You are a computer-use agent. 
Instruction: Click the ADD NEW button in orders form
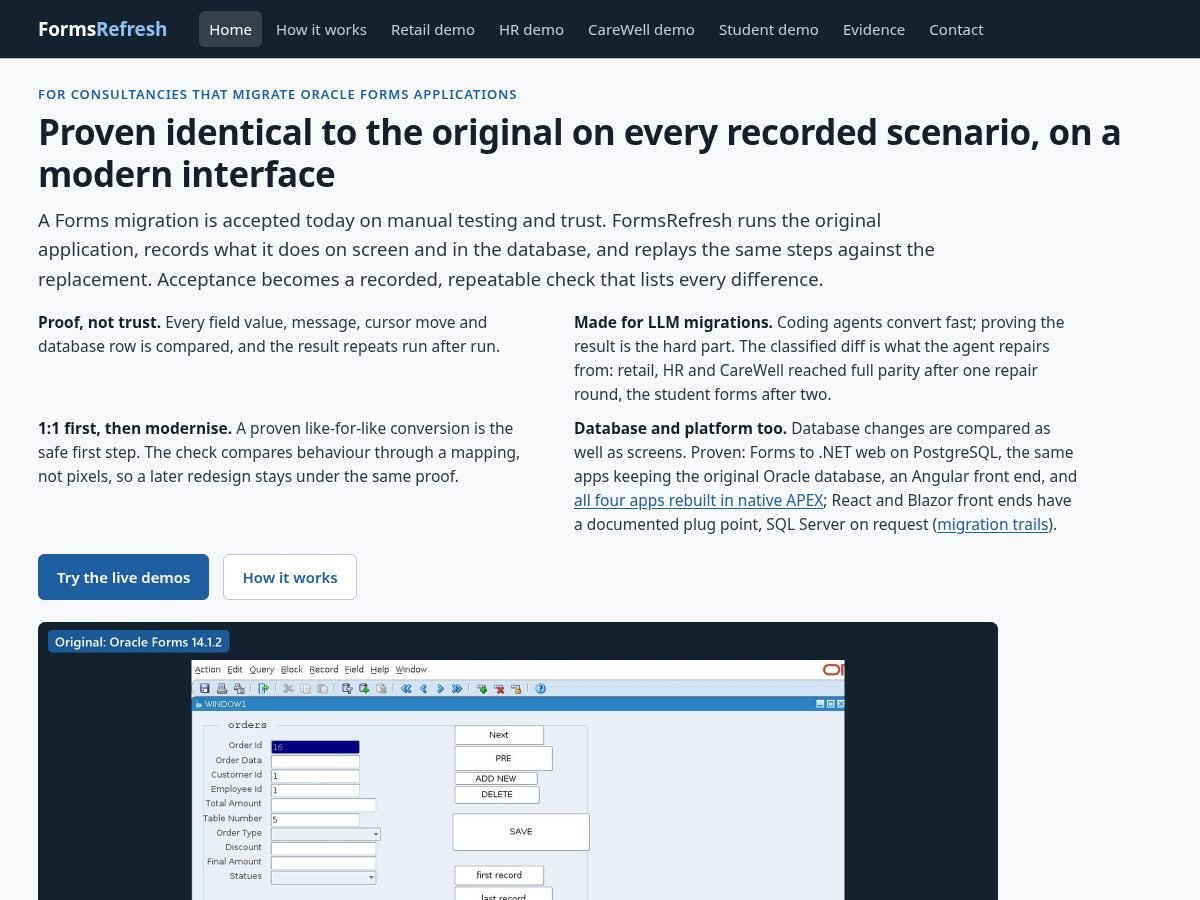[x=496, y=779]
